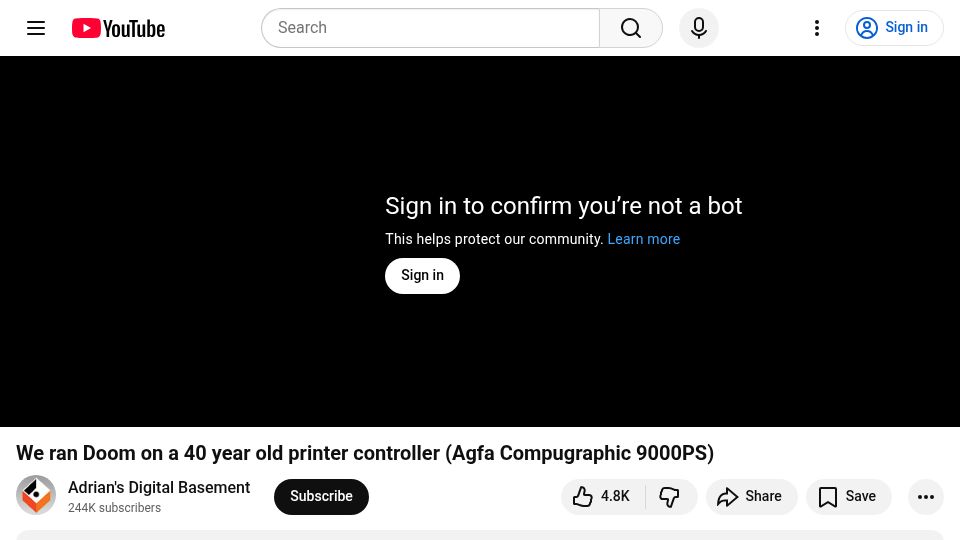Start voice search with microphone icon
The width and height of the screenshot is (960, 540).
(x=699, y=28)
